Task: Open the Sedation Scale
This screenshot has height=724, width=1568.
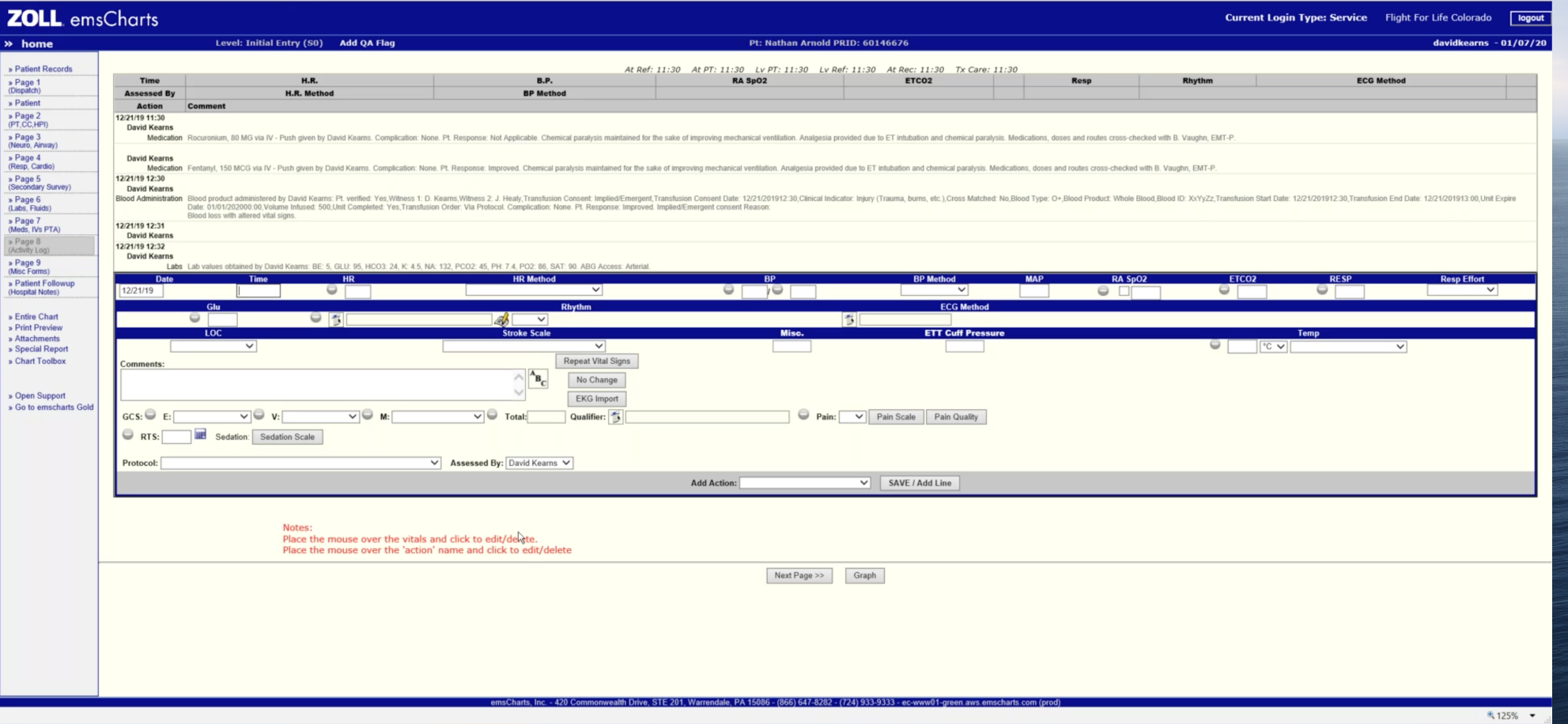Action: point(288,436)
